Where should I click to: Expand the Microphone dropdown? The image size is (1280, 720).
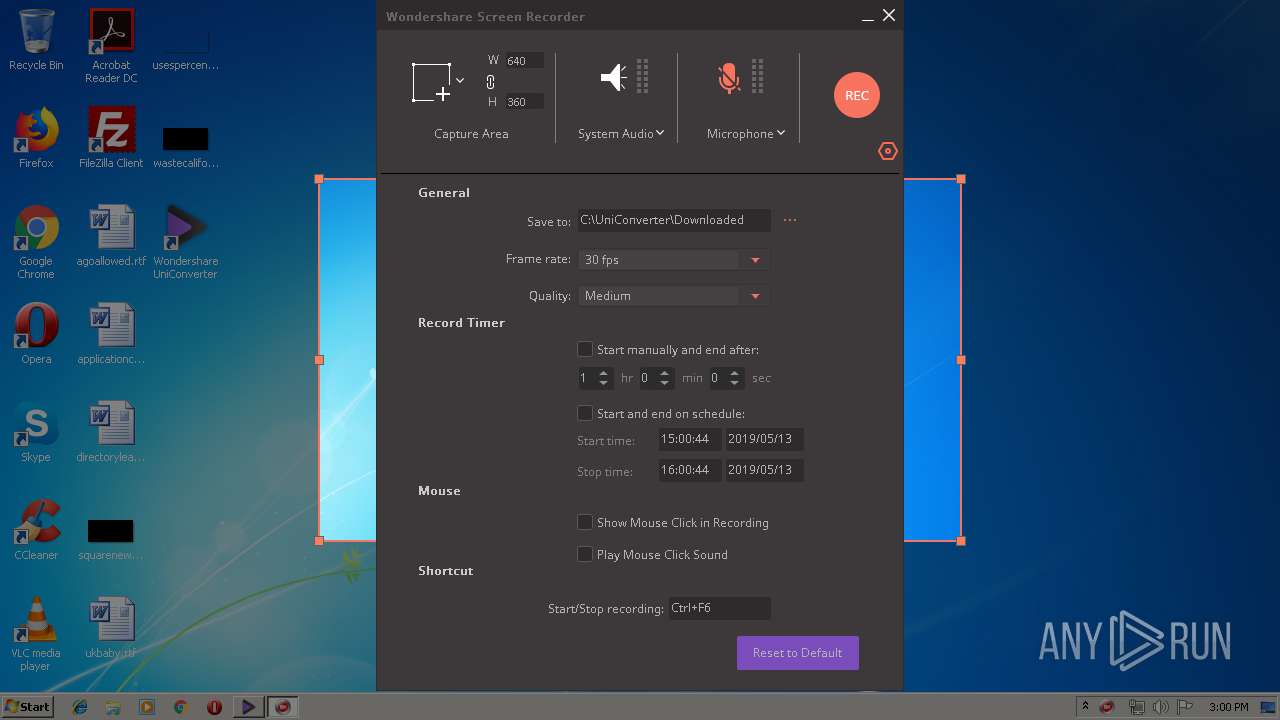point(746,134)
